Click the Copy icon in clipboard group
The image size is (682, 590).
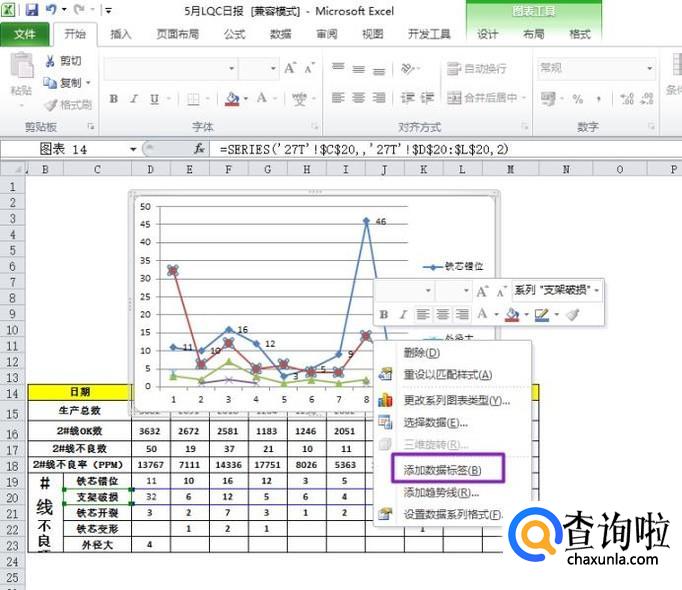pyautogui.click(x=50, y=83)
